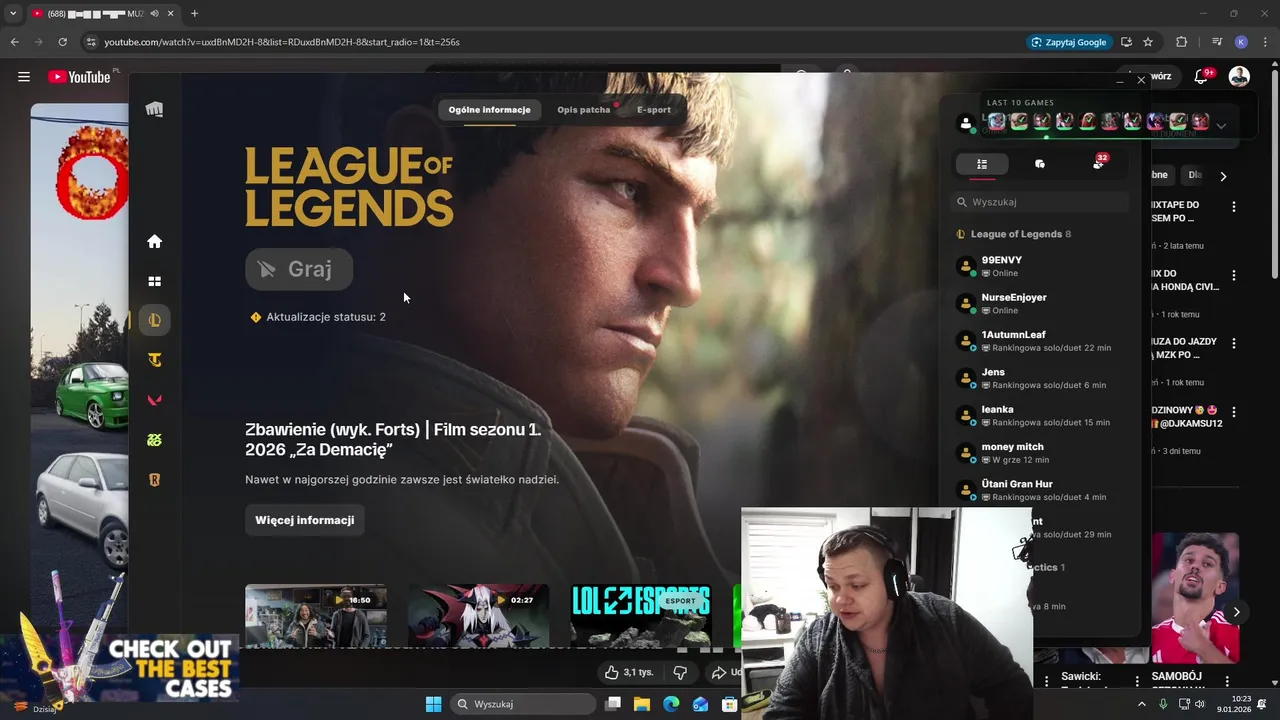Switch to E-sport tab
Screen dimensions: 1280x720
[x=654, y=109]
